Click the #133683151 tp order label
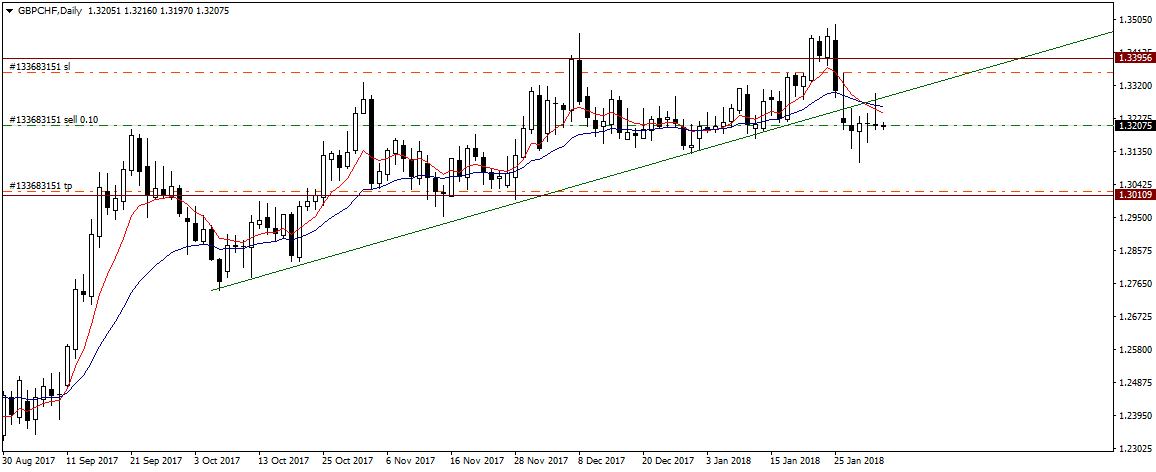This screenshot has width=1156, height=472. pyautogui.click(x=40, y=186)
